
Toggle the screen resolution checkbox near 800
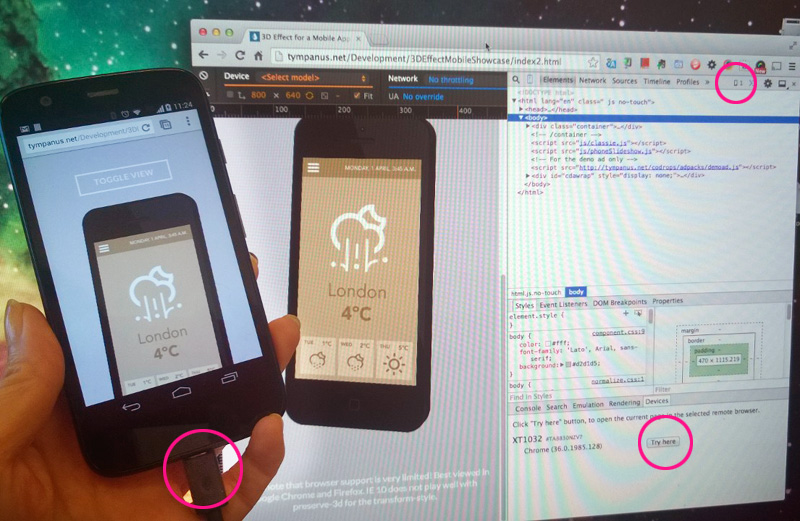point(230,94)
